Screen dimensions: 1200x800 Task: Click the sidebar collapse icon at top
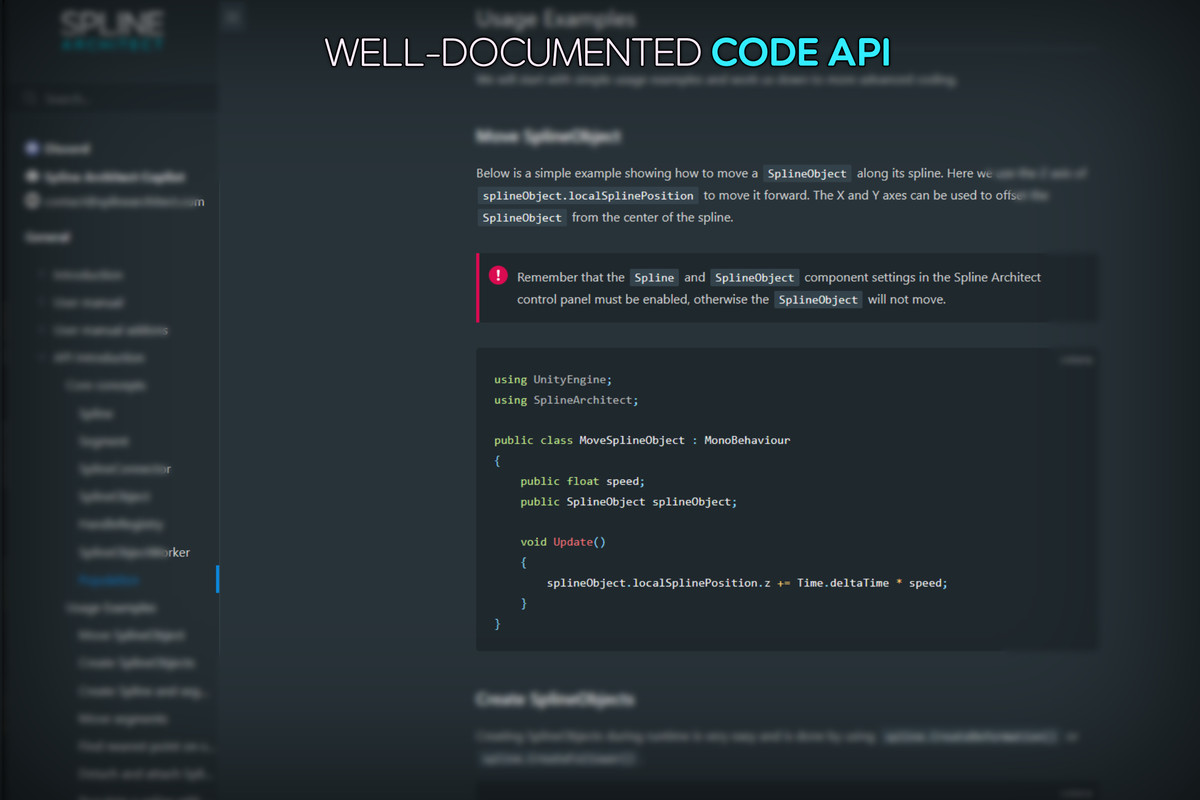232,17
